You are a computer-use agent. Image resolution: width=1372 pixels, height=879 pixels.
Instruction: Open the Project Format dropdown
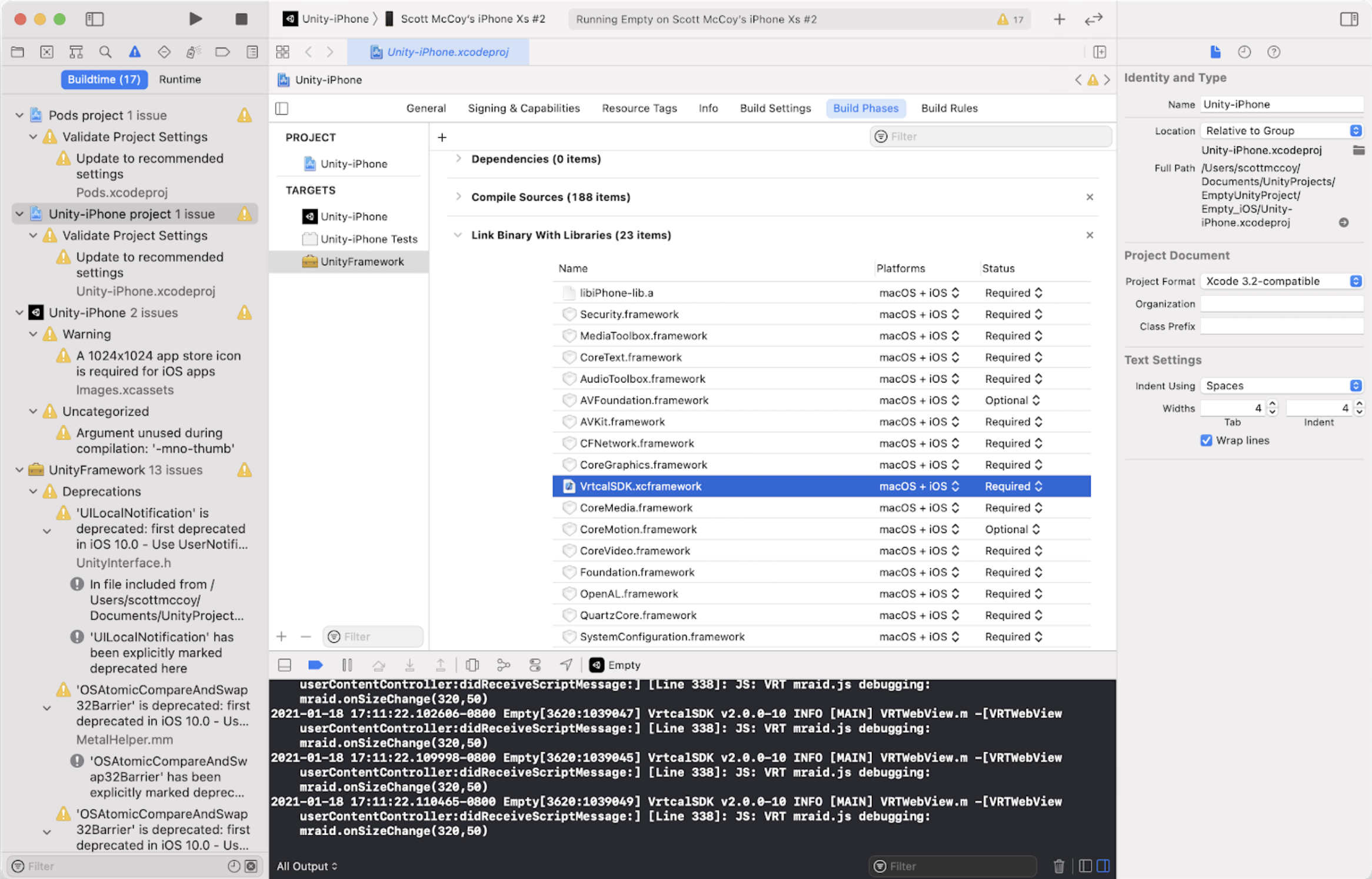tap(1281, 281)
